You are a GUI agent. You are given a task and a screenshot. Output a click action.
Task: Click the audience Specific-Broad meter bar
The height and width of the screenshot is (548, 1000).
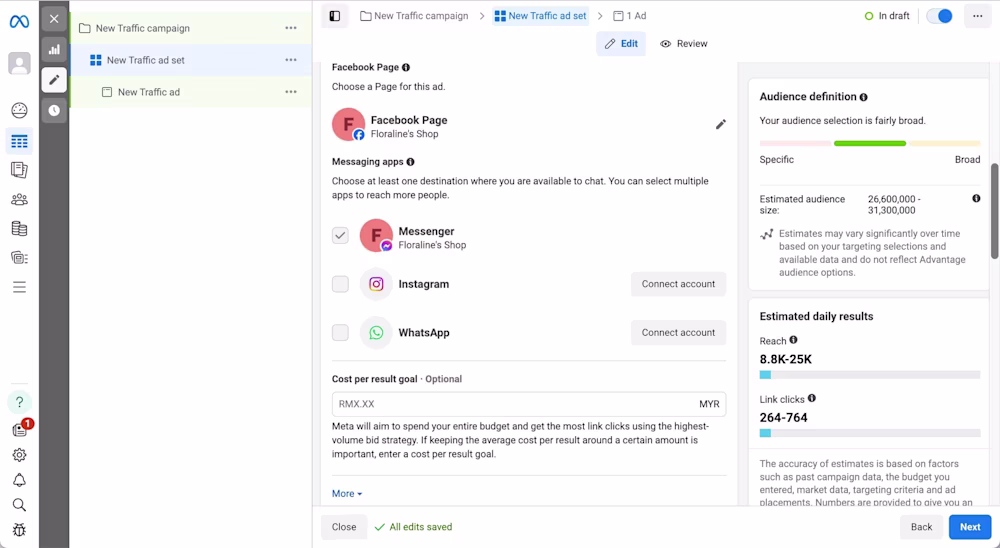click(x=870, y=144)
